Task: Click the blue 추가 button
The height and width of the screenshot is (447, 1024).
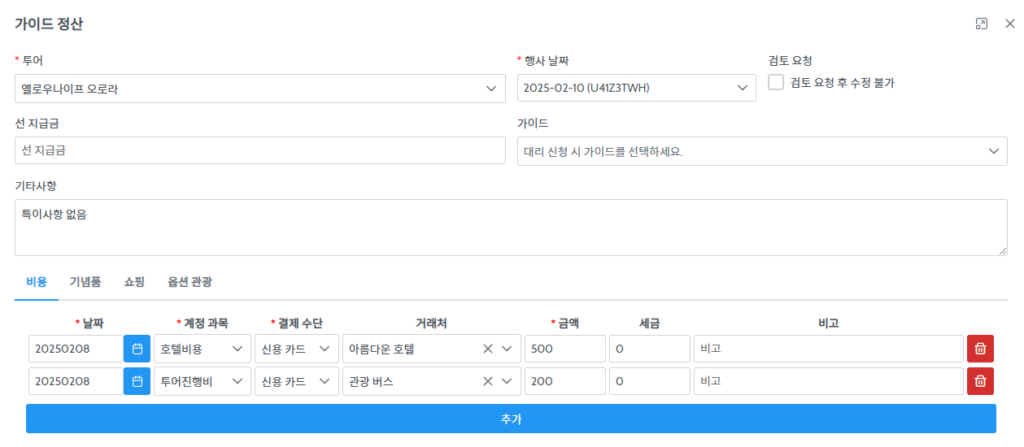Action: click(x=511, y=419)
